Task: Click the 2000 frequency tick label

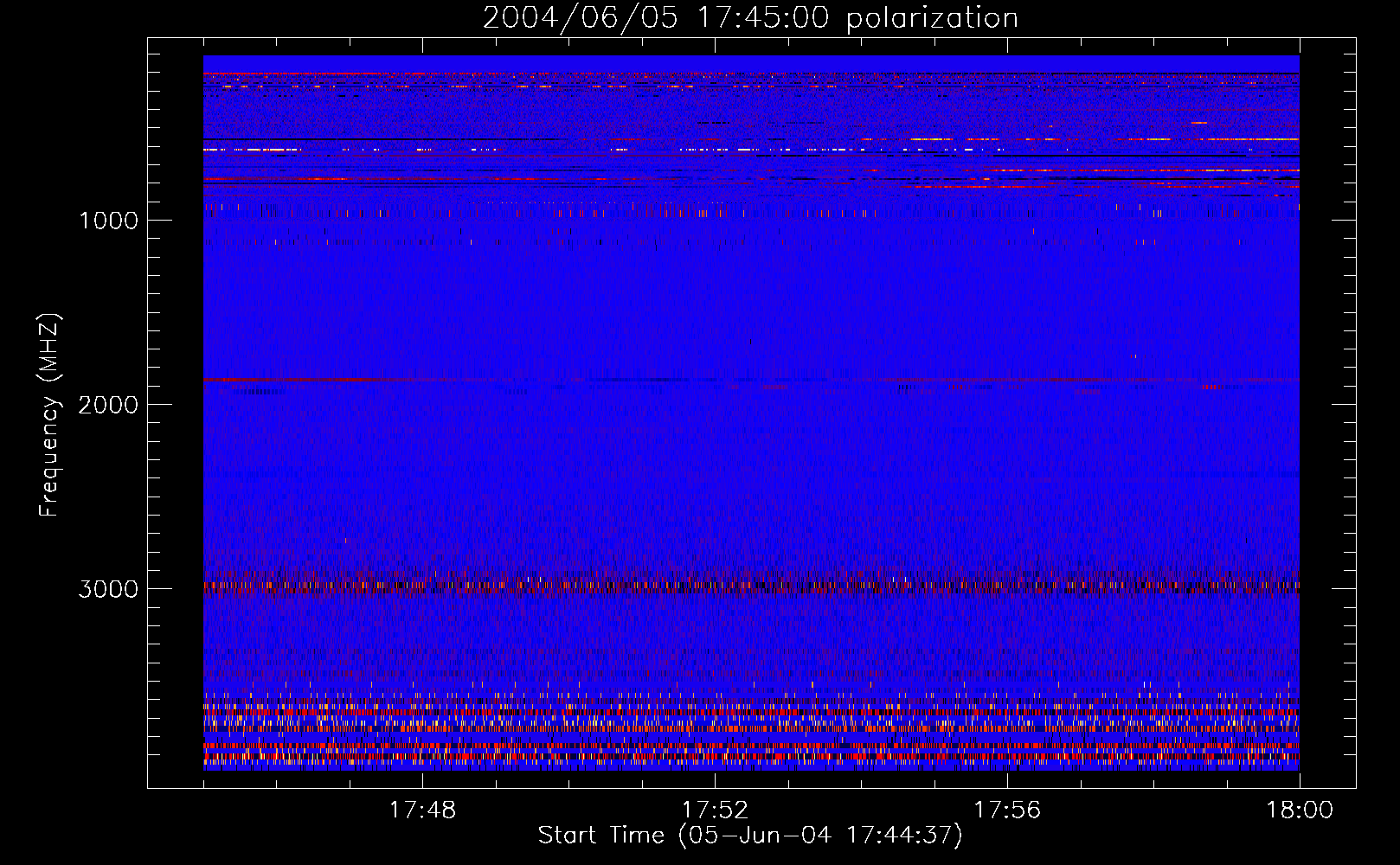Action: pyautogui.click(x=109, y=405)
